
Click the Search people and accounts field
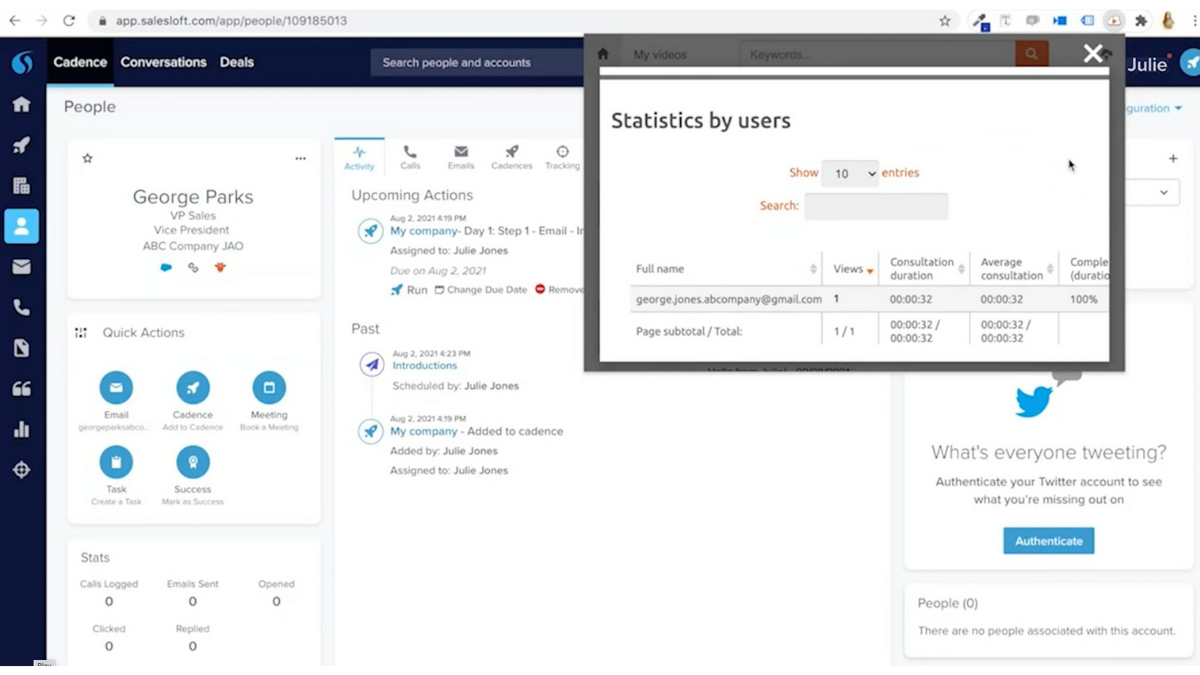coord(476,62)
